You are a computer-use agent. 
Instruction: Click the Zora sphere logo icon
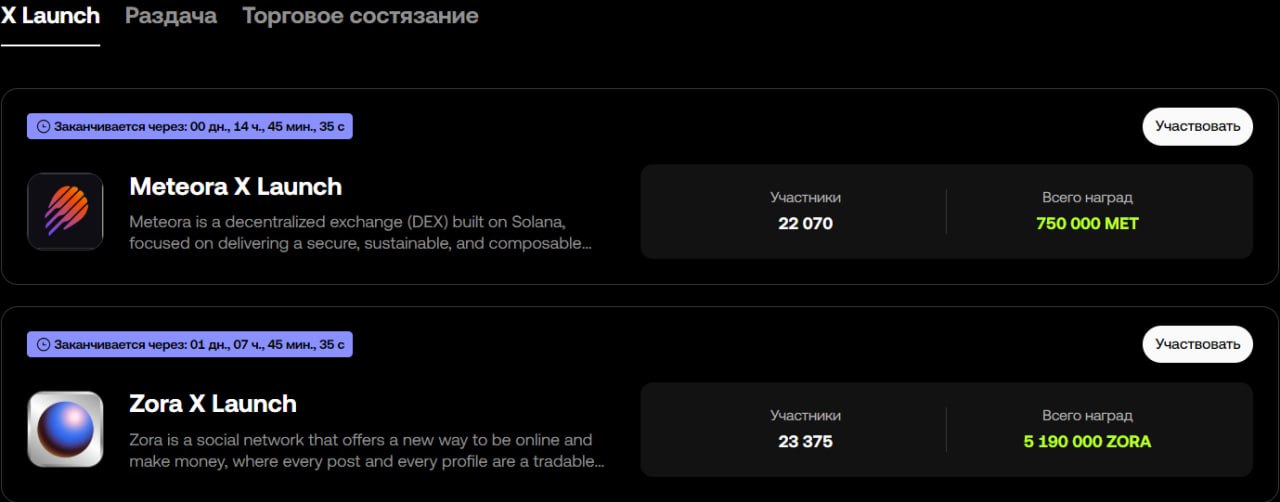coord(65,429)
